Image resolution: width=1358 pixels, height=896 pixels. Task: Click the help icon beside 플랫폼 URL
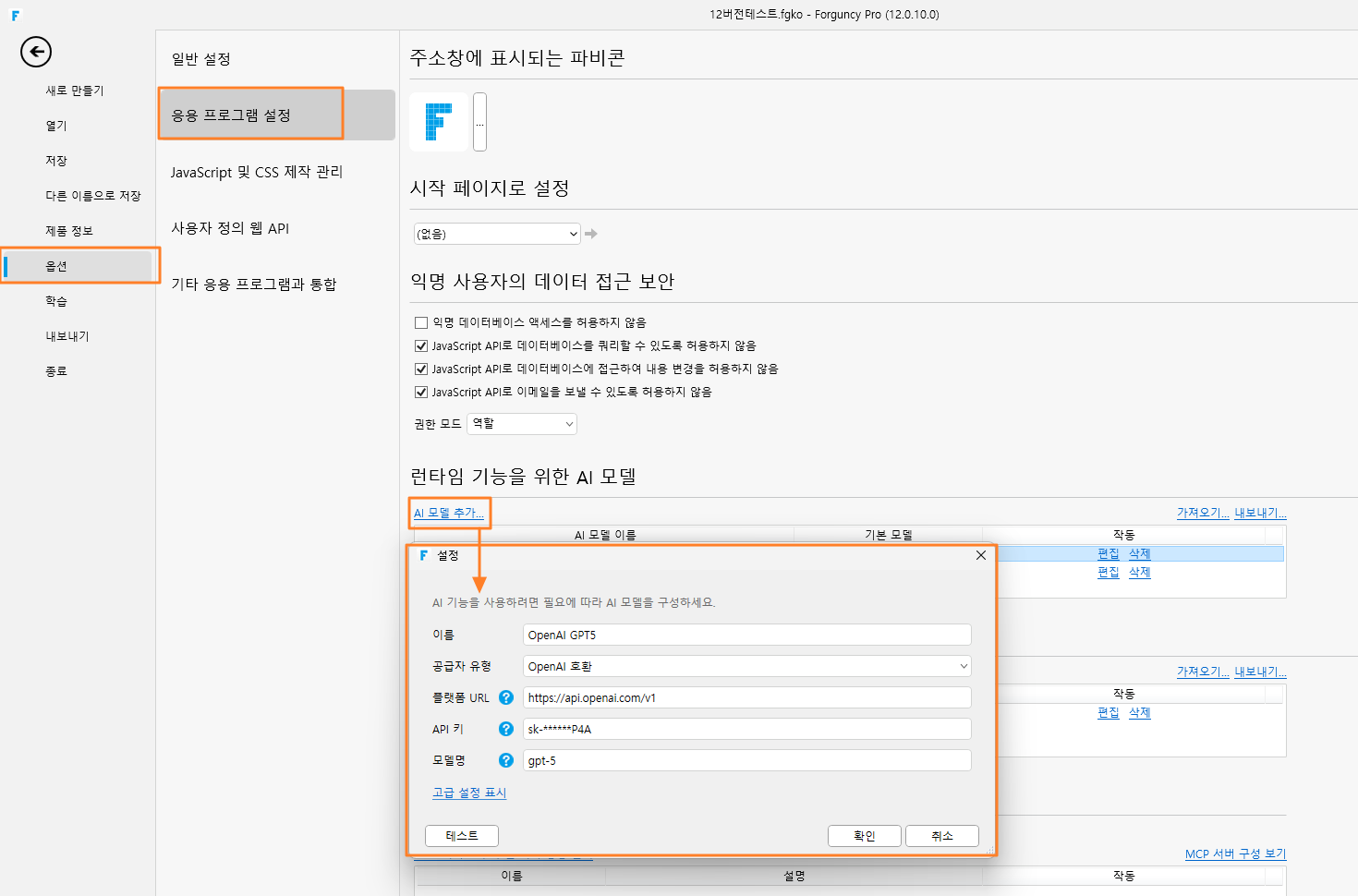point(506,697)
